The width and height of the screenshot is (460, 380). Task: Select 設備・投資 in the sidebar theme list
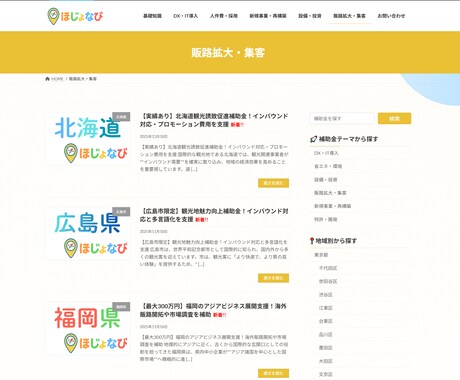(326, 180)
